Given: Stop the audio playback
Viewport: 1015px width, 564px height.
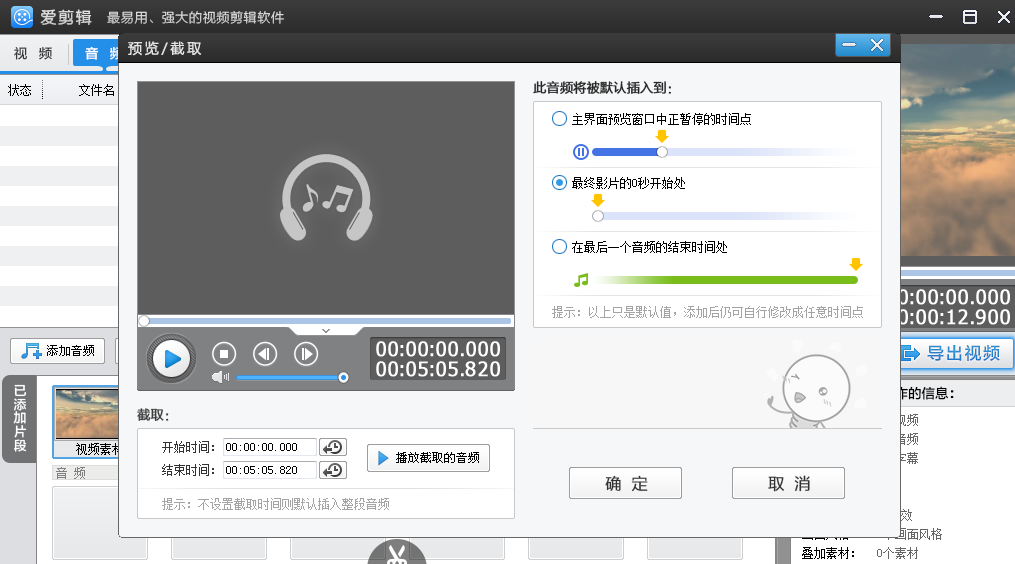Looking at the screenshot, I should coord(224,354).
